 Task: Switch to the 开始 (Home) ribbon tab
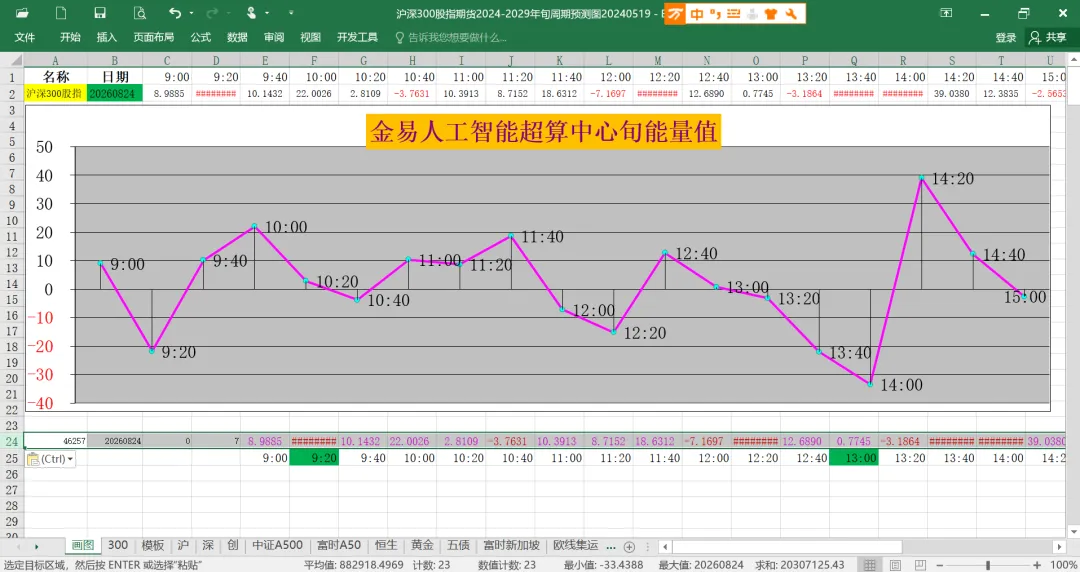point(70,37)
